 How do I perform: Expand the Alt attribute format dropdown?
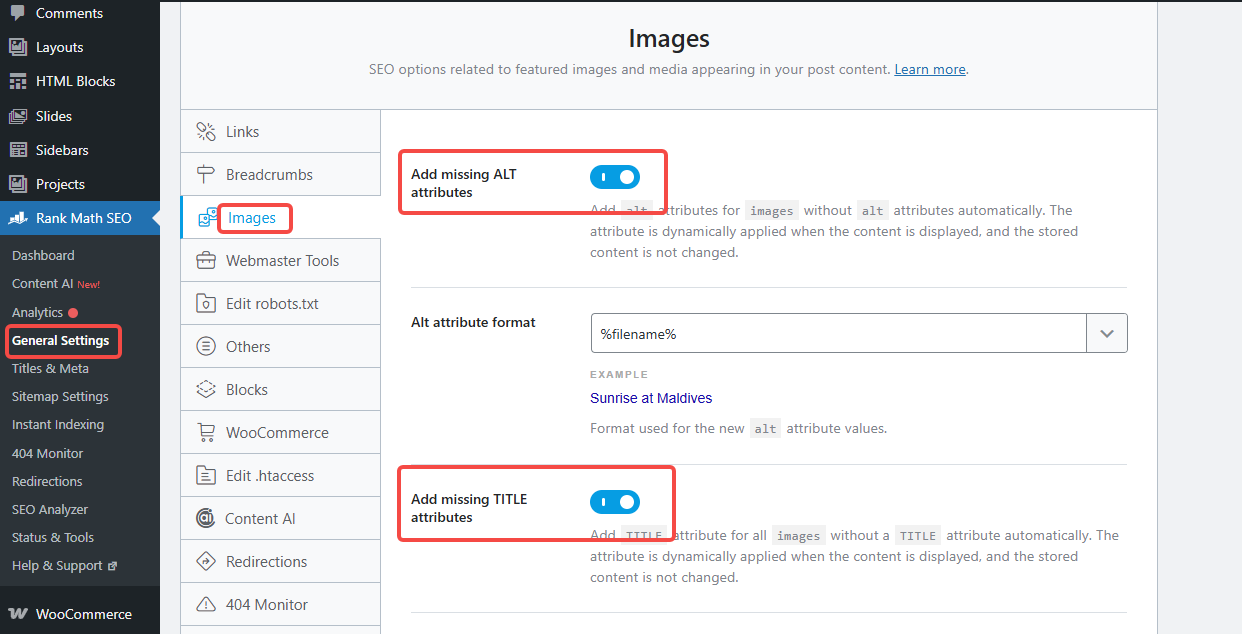coord(1108,333)
